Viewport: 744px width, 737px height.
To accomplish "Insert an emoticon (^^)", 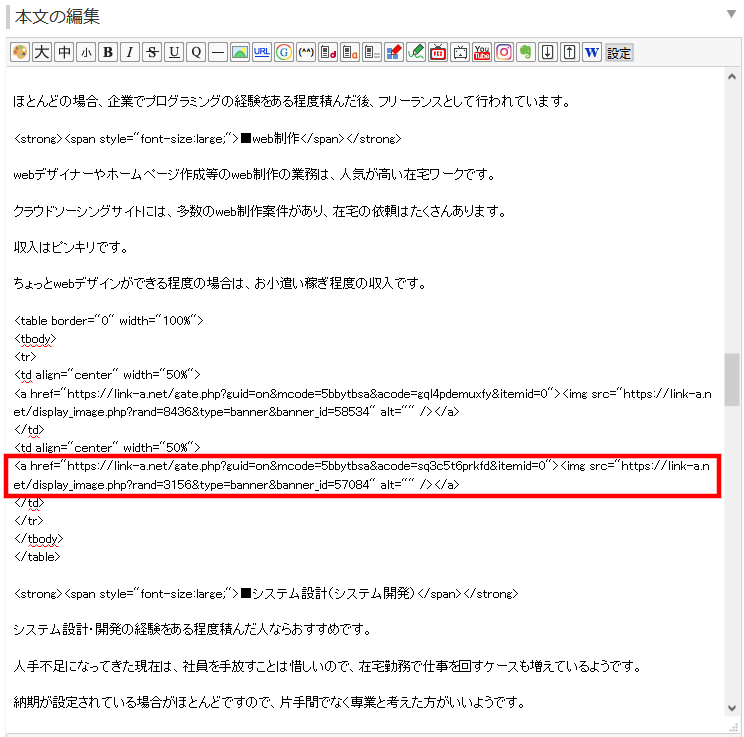I will coord(306,52).
